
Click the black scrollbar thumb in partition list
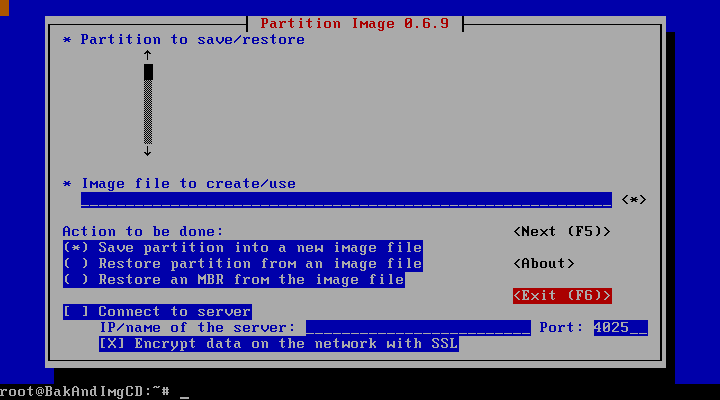(148, 72)
